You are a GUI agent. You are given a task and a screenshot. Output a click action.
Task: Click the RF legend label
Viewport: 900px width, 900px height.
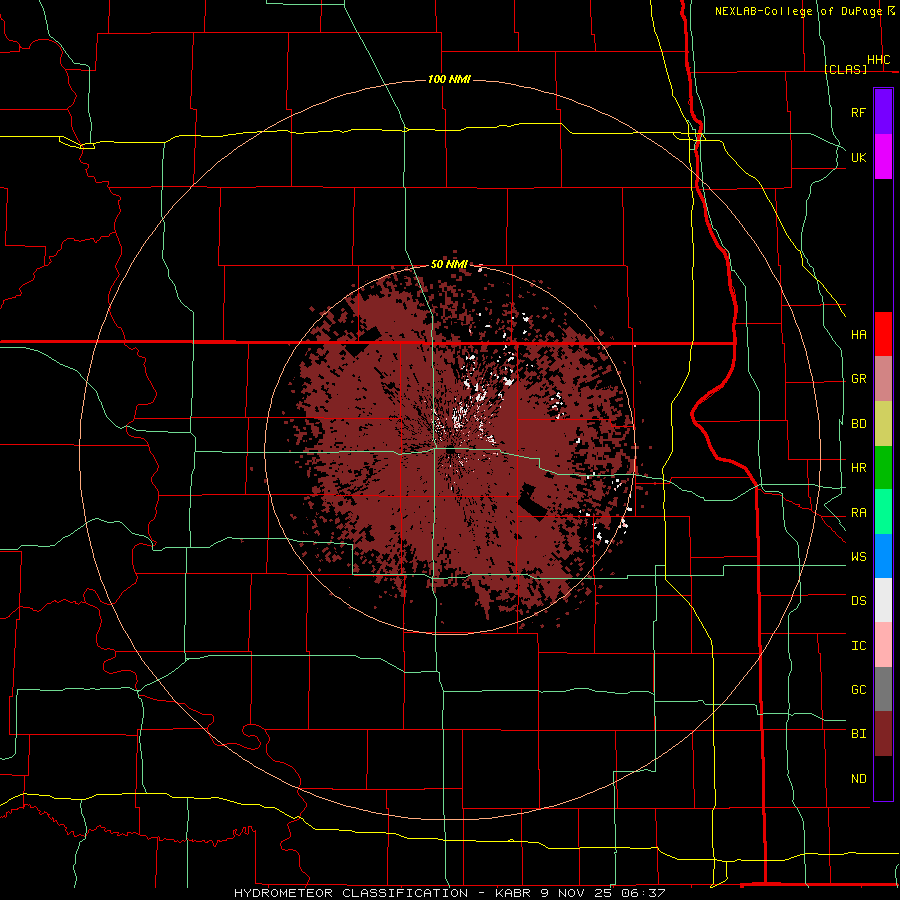tap(859, 113)
